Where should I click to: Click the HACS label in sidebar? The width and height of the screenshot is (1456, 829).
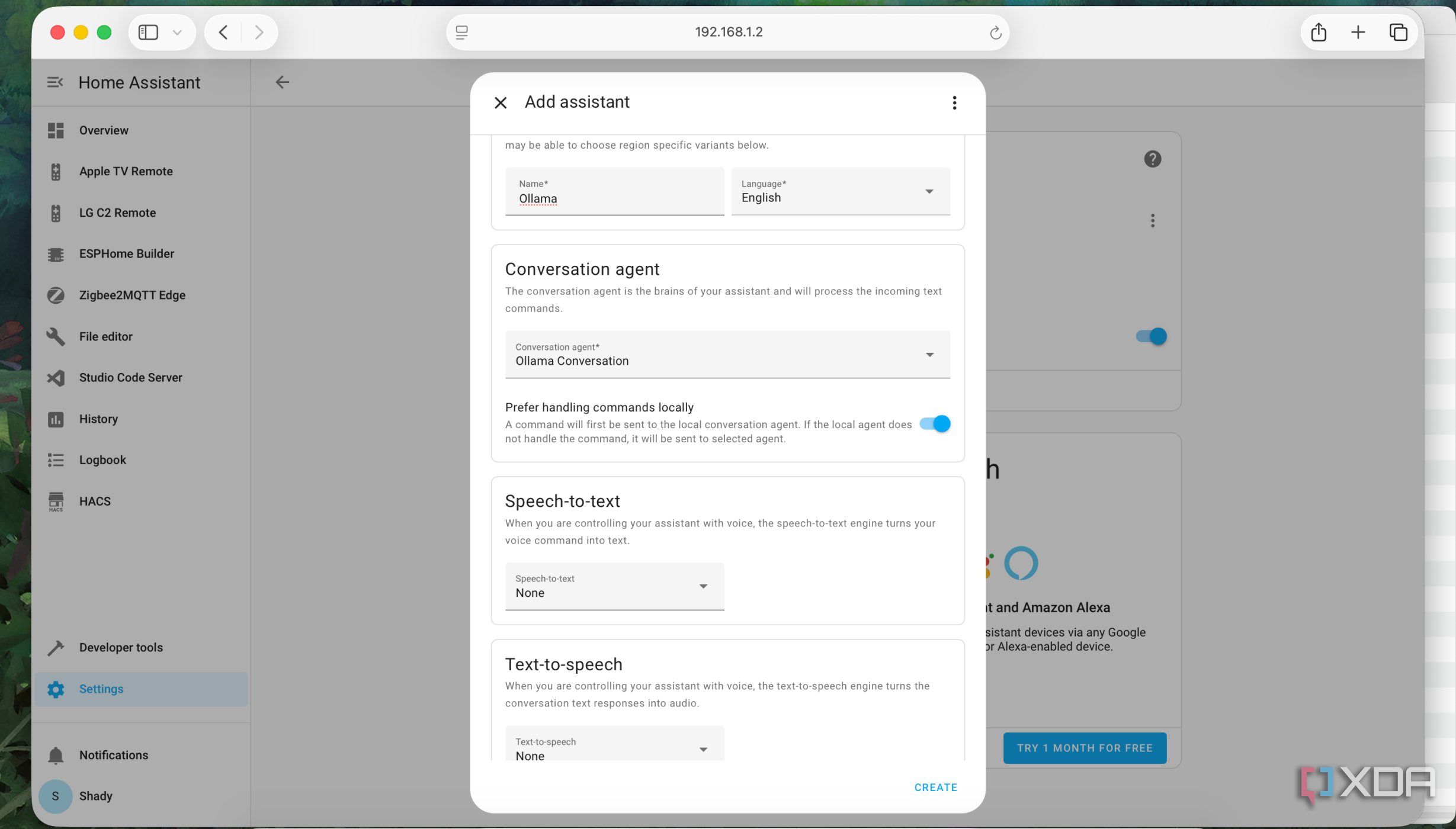(95, 502)
